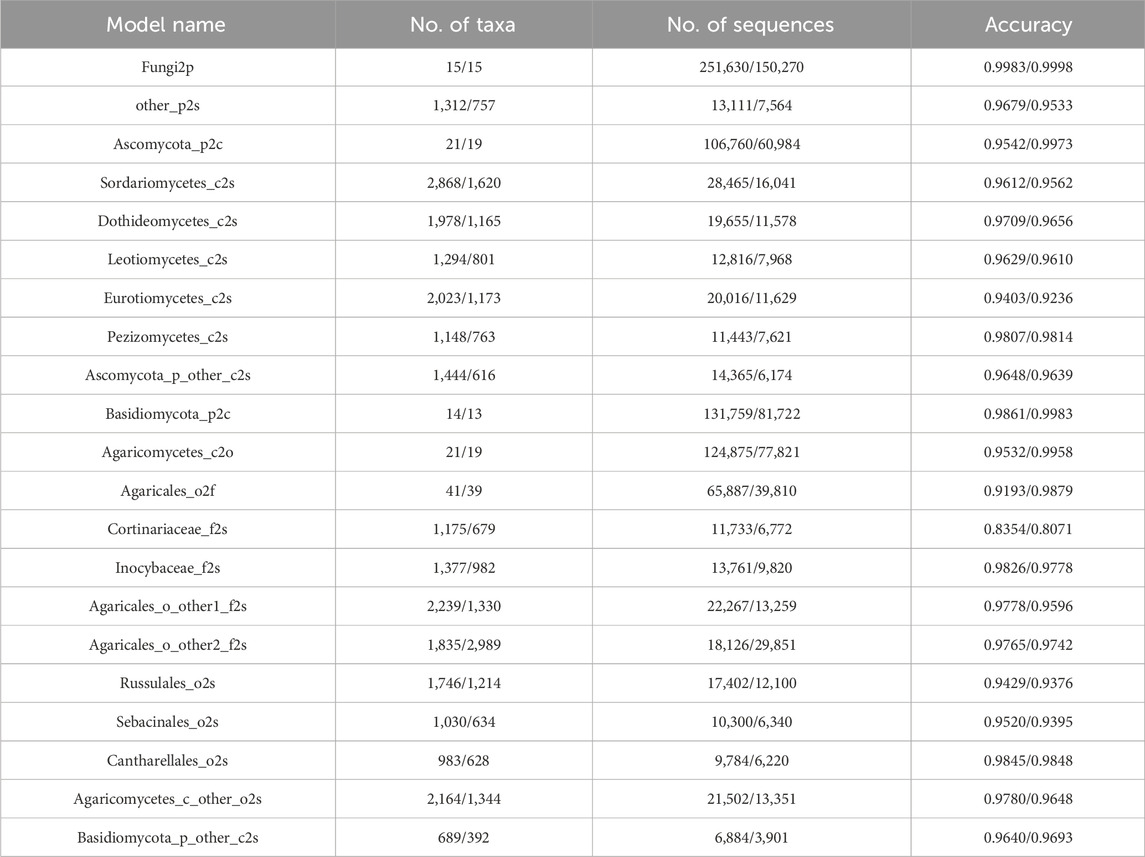Click the 'Accuracy' column header
1145x857 pixels.
point(1027,25)
